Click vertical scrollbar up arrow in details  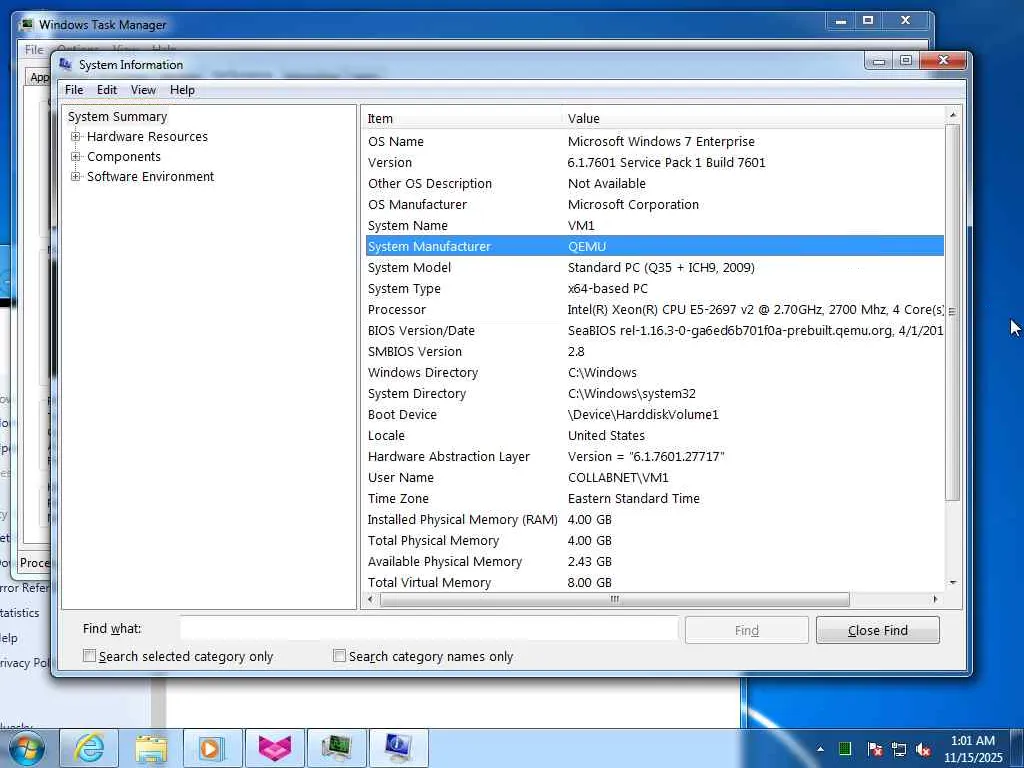click(x=953, y=115)
